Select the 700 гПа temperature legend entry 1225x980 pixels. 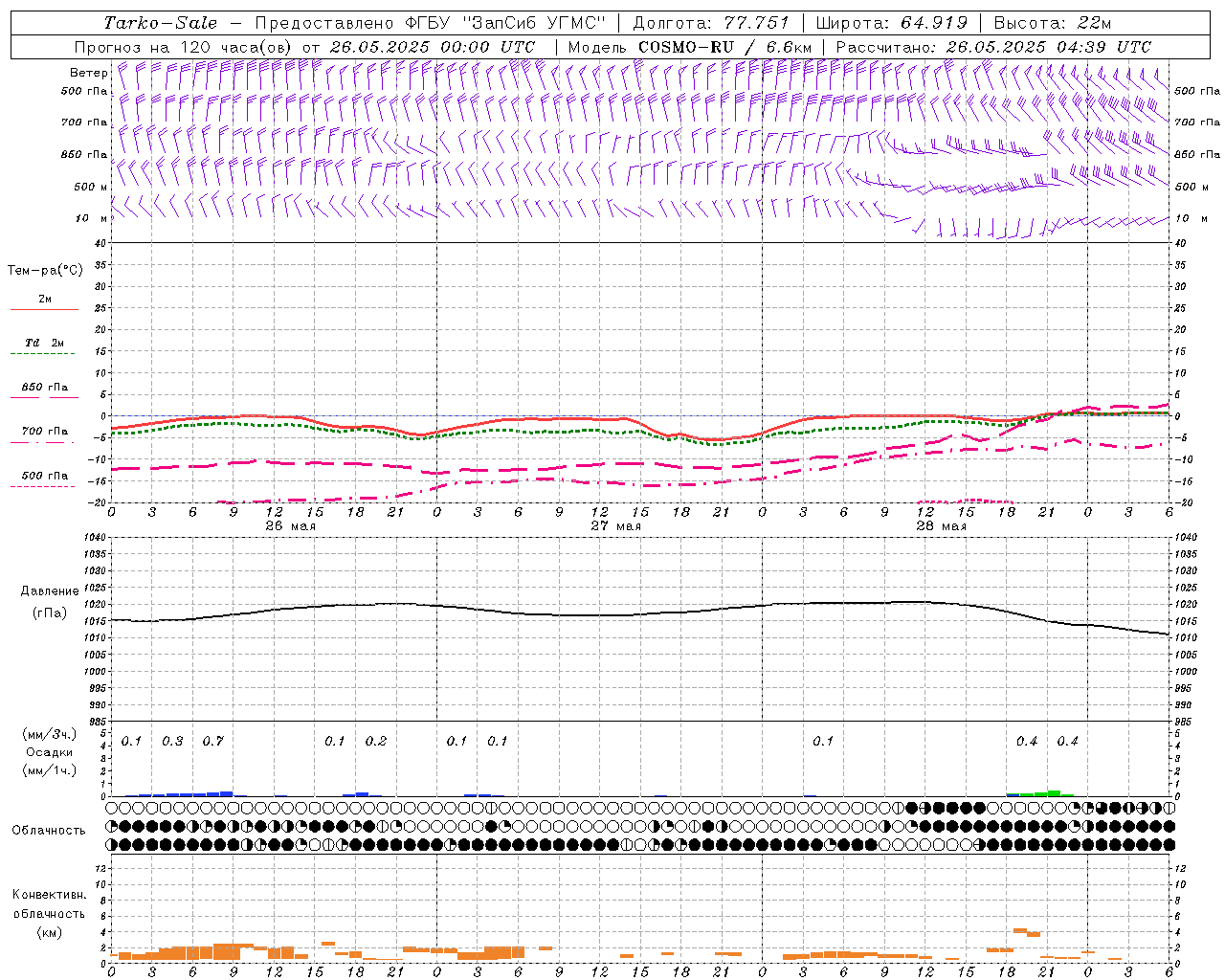tap(44, 432)
